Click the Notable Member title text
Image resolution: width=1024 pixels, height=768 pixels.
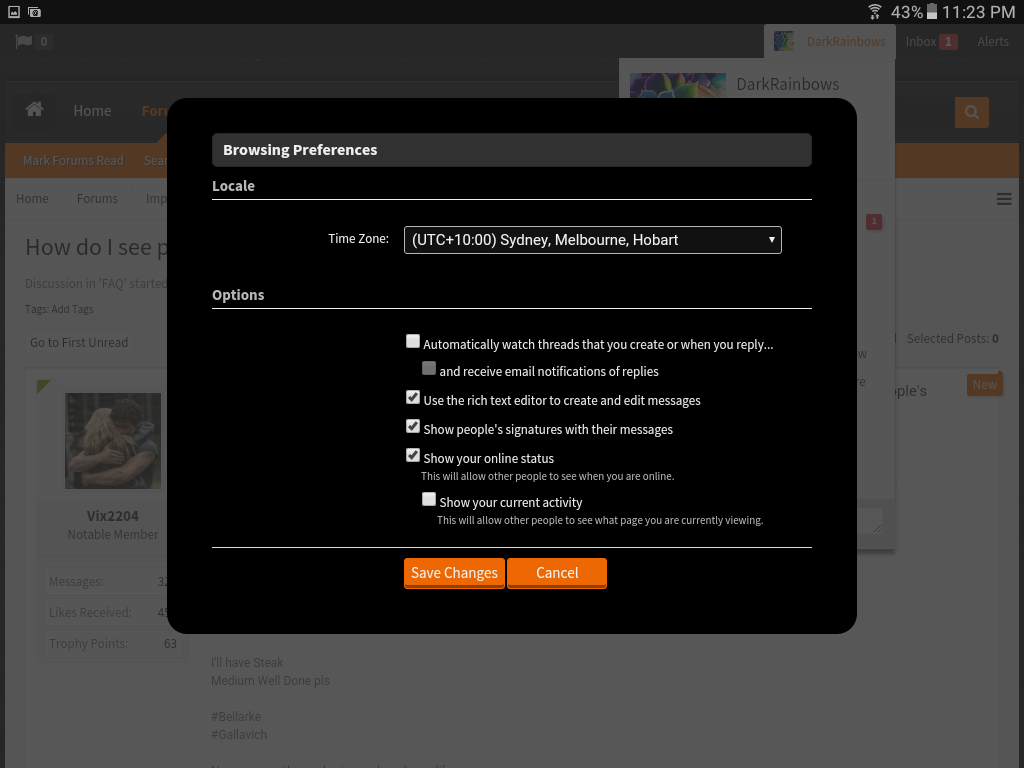[112, 535]
